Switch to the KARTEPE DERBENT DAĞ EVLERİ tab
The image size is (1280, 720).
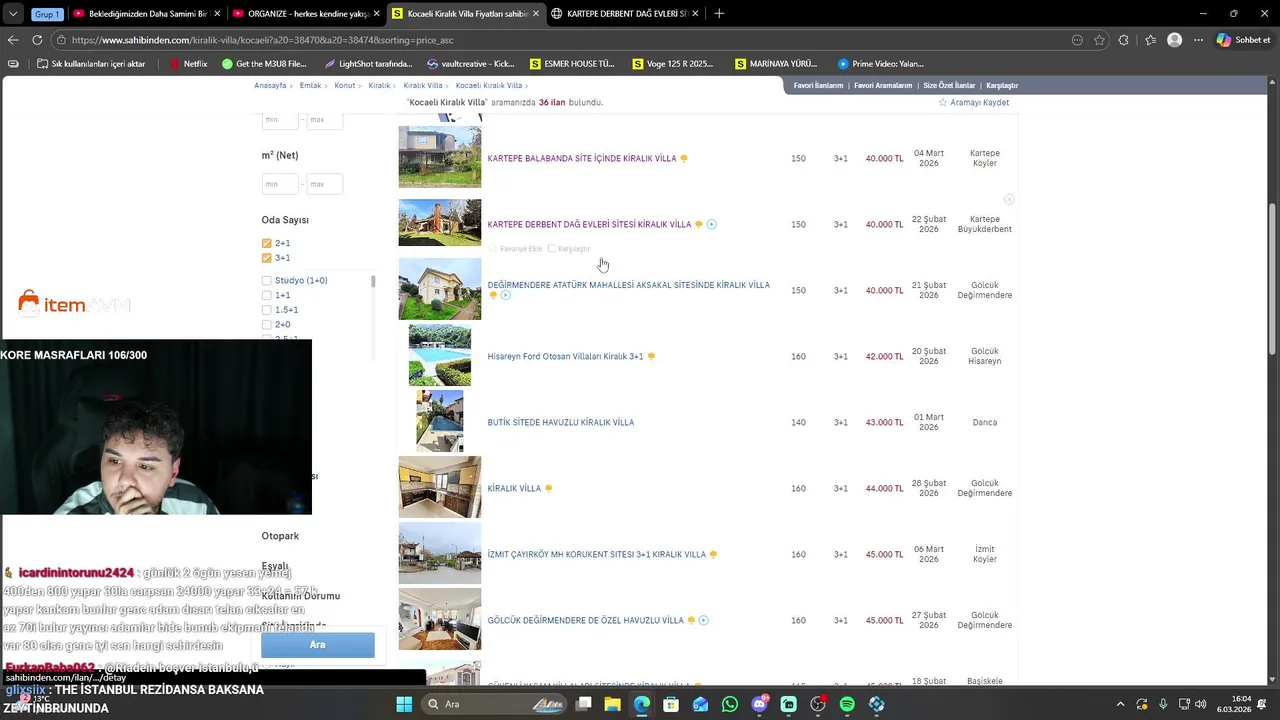tap(625, 14)
